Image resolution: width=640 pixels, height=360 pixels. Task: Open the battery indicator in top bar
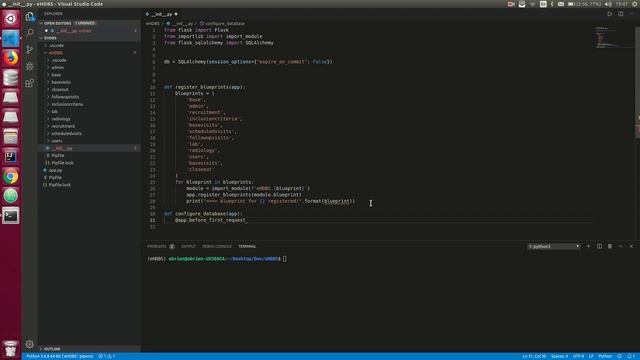coord(584,4)
